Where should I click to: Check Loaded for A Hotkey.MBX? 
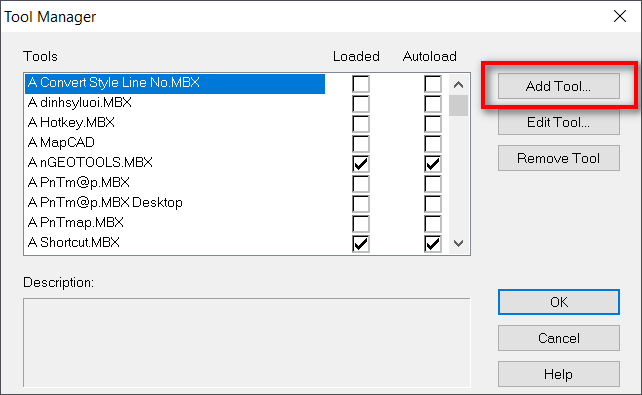tap(361, 124)
